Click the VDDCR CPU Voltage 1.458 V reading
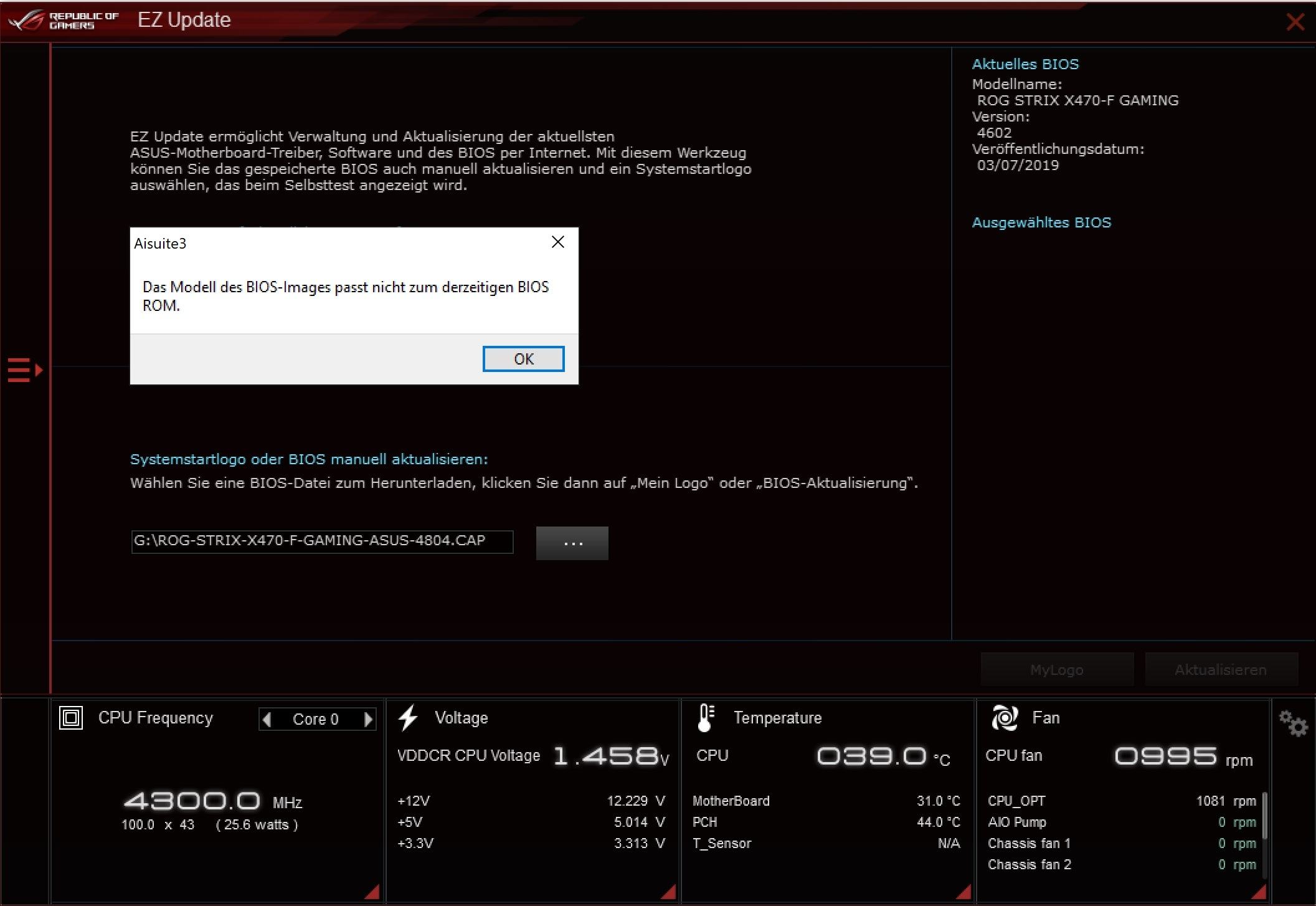1316x906 pixels. click(533, 756)
